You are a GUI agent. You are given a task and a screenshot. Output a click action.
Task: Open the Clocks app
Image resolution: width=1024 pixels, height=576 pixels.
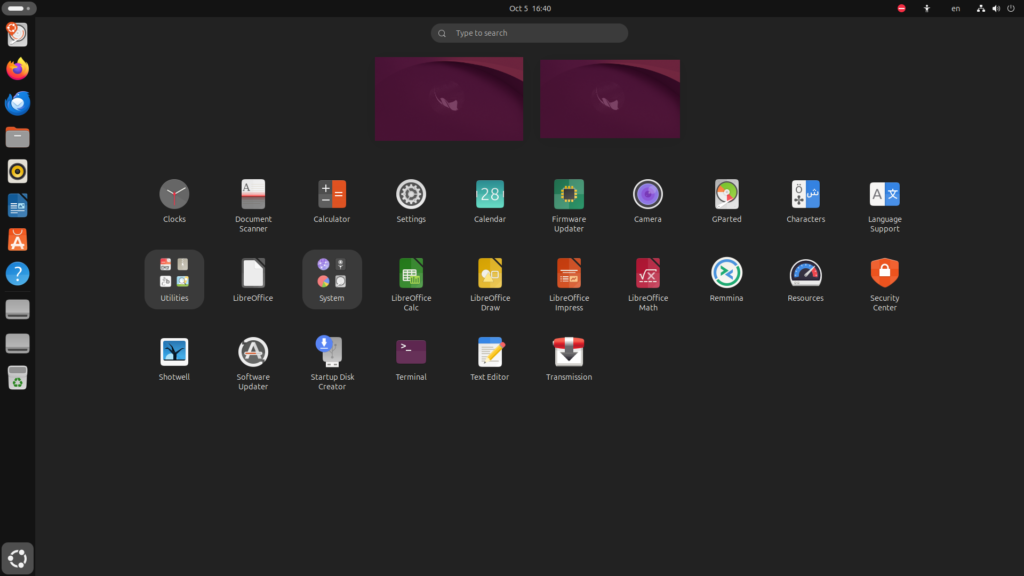pos(174,201)
